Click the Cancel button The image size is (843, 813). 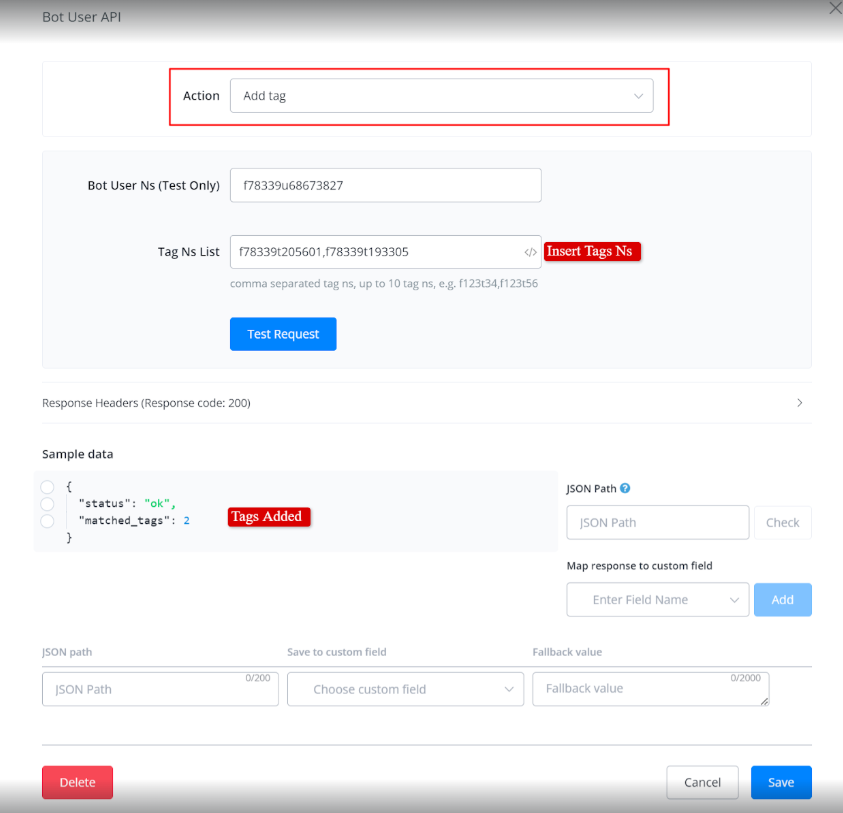pos(702,782)
